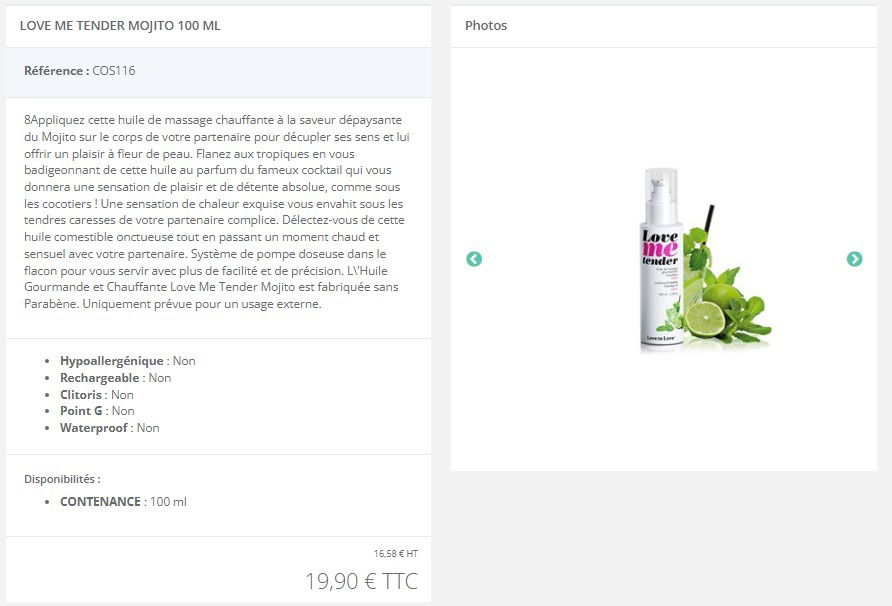Click the Point G attribute line
Image resolution: width=892 pixels, height=606 pixels.
click(x=97, y=411)
